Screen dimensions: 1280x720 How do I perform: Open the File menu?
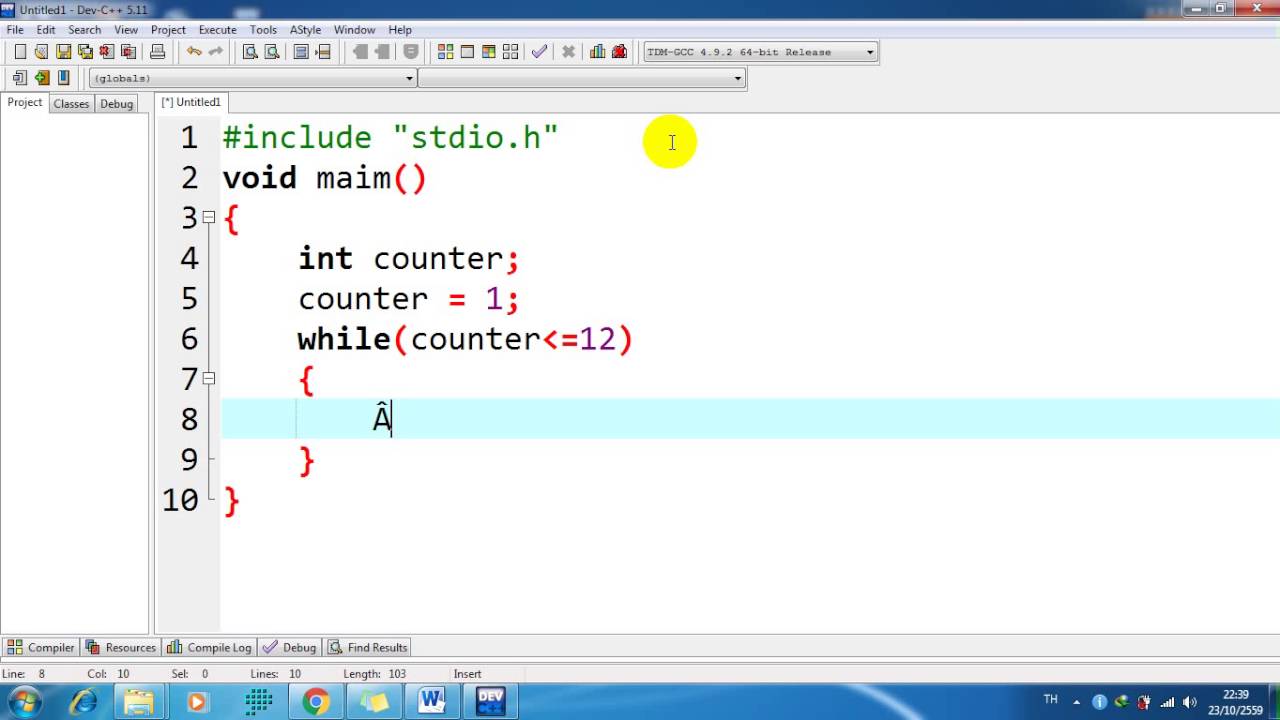15,30
